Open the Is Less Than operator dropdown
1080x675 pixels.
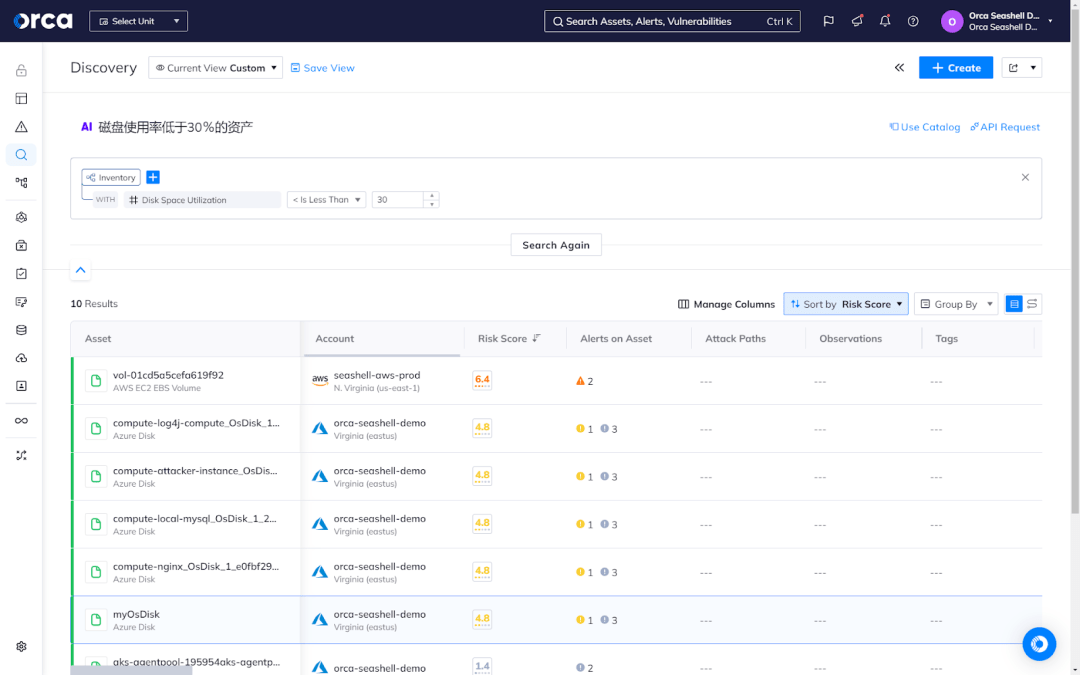click(x=326, y=200)
